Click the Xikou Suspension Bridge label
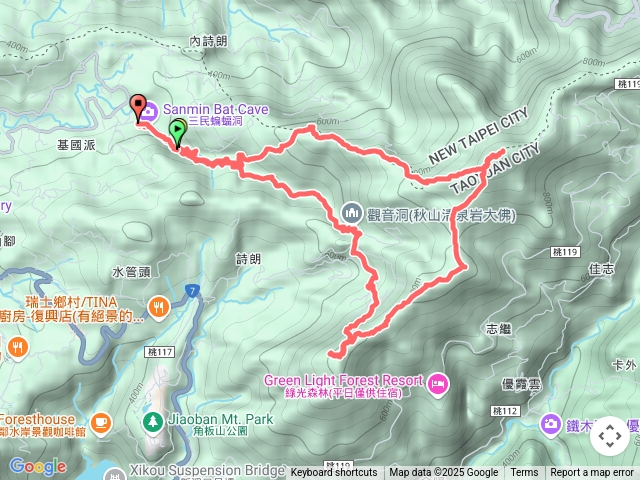 click(207, 471)
